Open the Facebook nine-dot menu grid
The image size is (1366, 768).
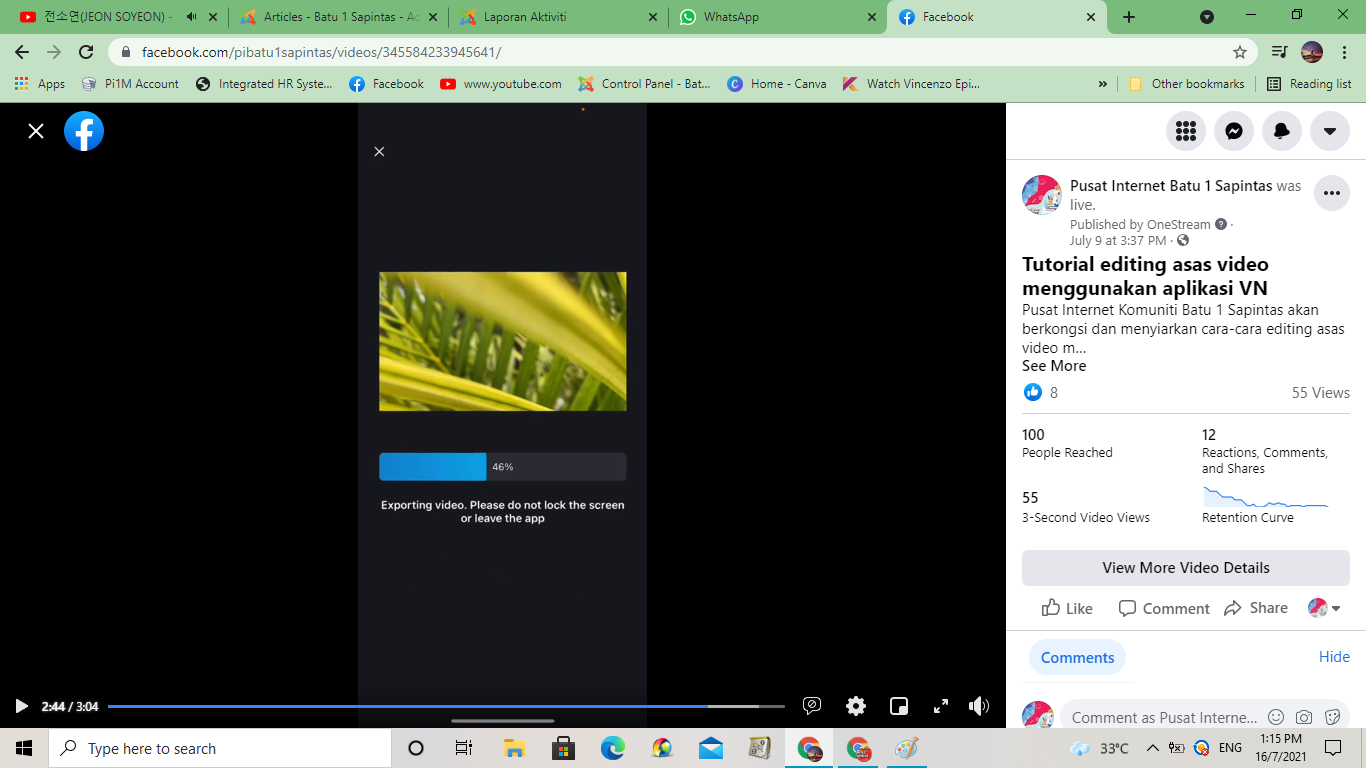1186,131
